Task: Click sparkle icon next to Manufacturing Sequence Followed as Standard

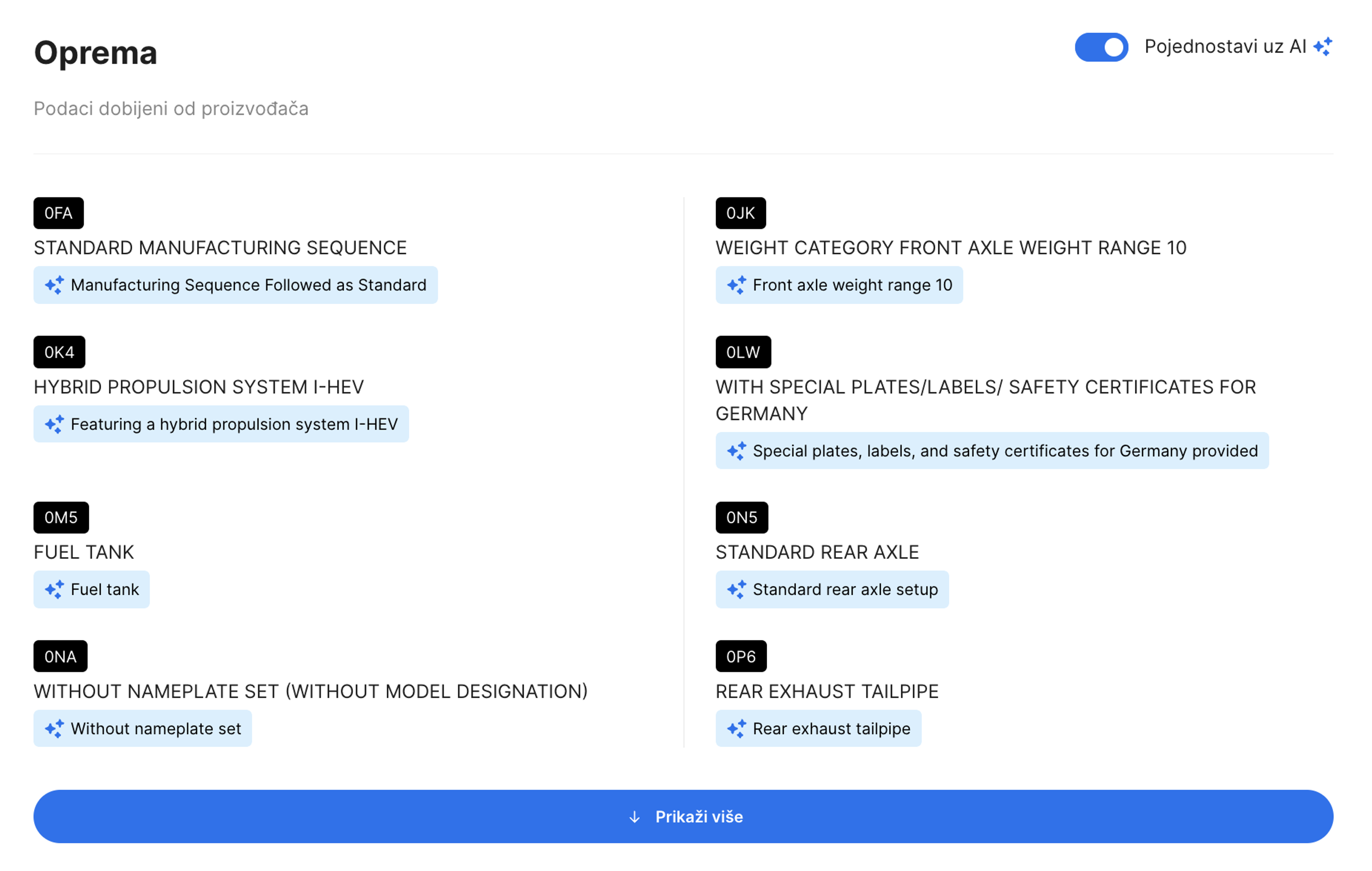Action: point(55,285)
